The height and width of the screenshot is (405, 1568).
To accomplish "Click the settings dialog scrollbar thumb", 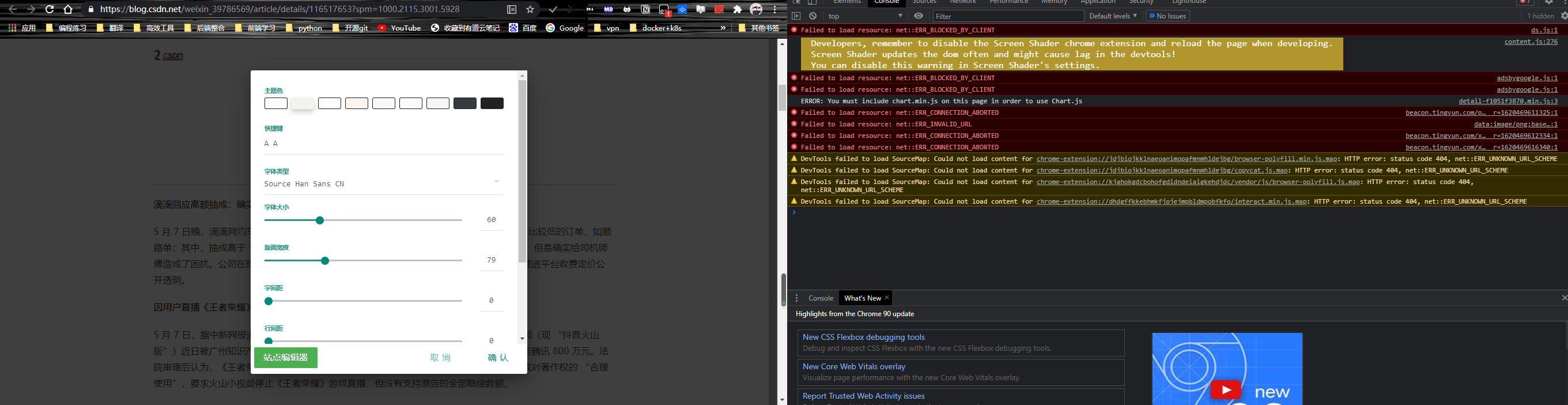I will point(522,171).
